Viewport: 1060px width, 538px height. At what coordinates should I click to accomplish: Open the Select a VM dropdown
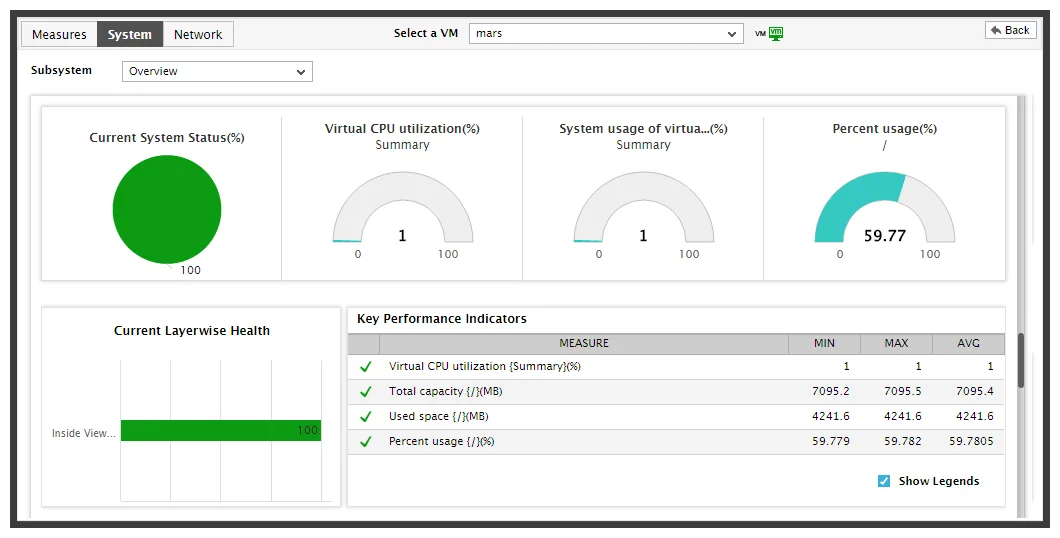click(x=606, y=34)
